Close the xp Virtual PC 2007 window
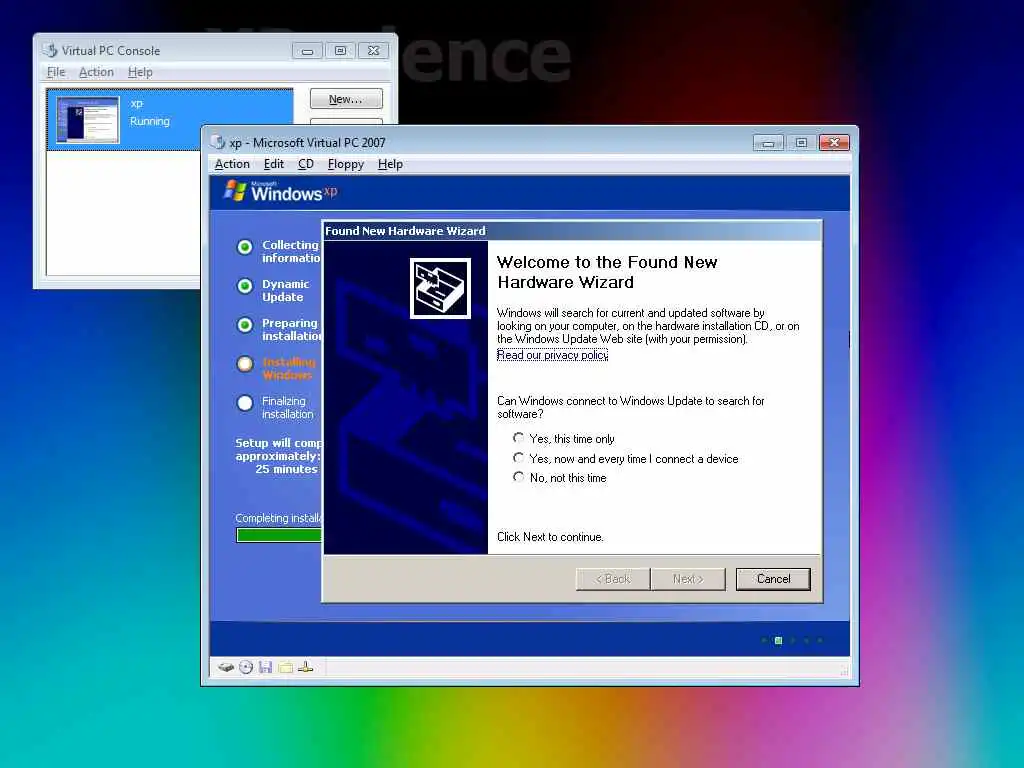Screen dimensions: 1024x768 click(x=834, y=142)
